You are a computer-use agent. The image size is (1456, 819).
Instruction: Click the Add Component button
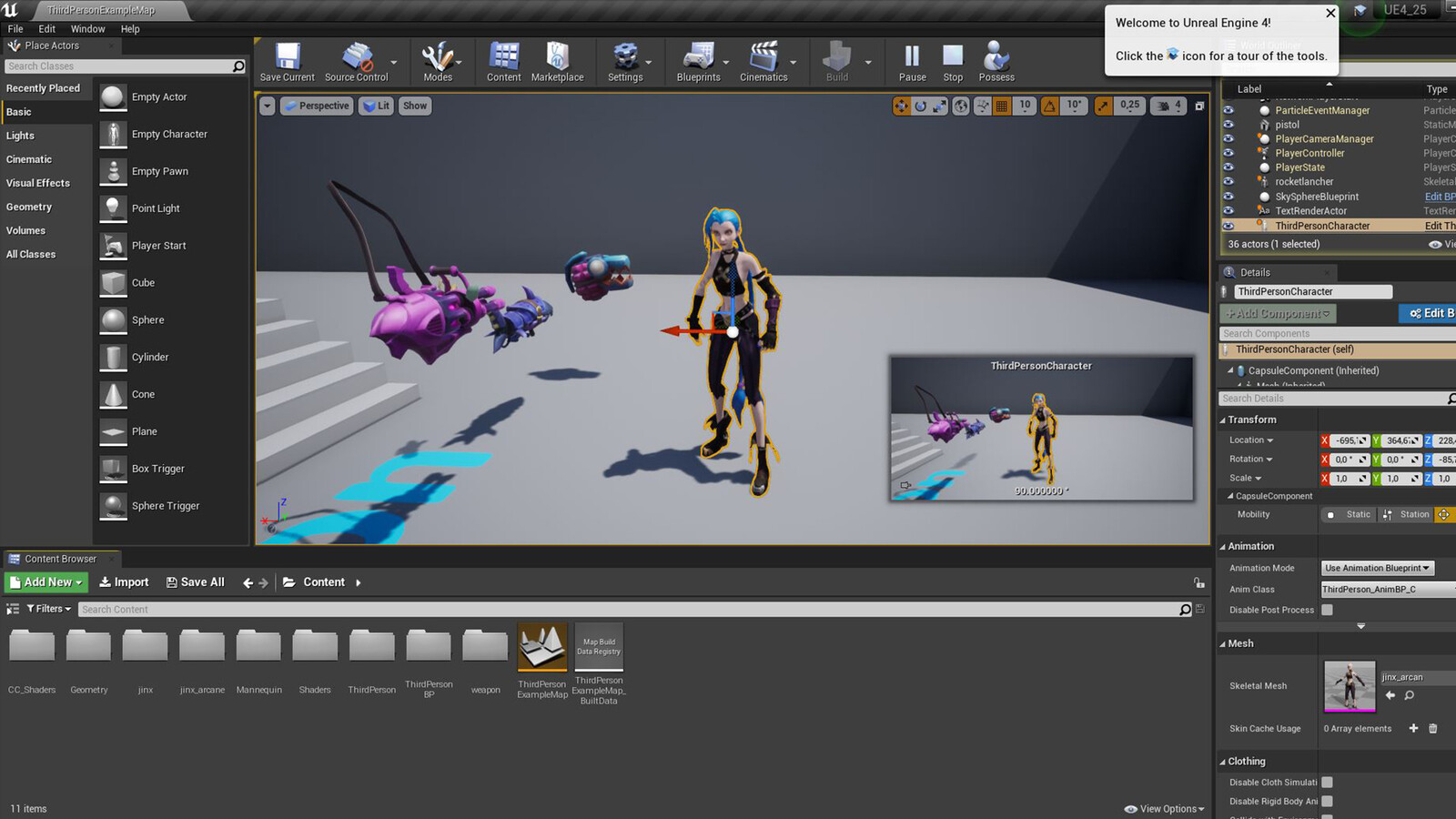pos(1278,314)
